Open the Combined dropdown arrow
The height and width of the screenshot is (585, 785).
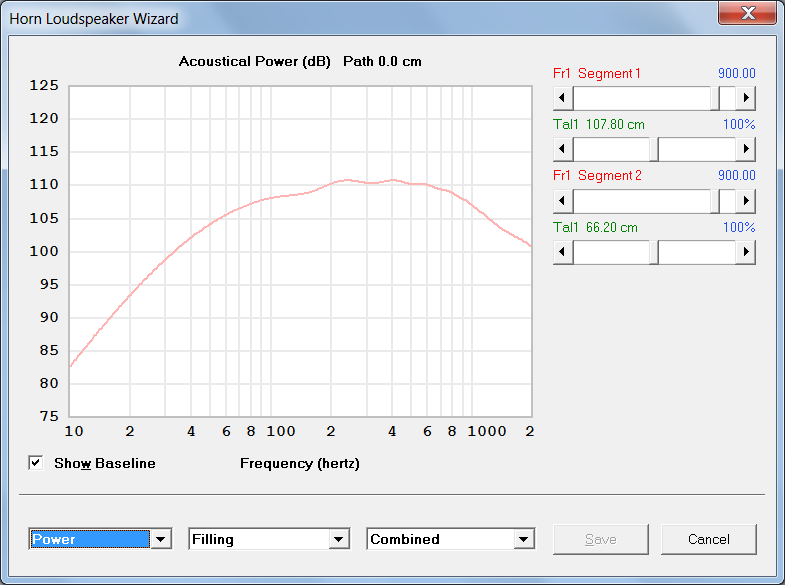524,539
